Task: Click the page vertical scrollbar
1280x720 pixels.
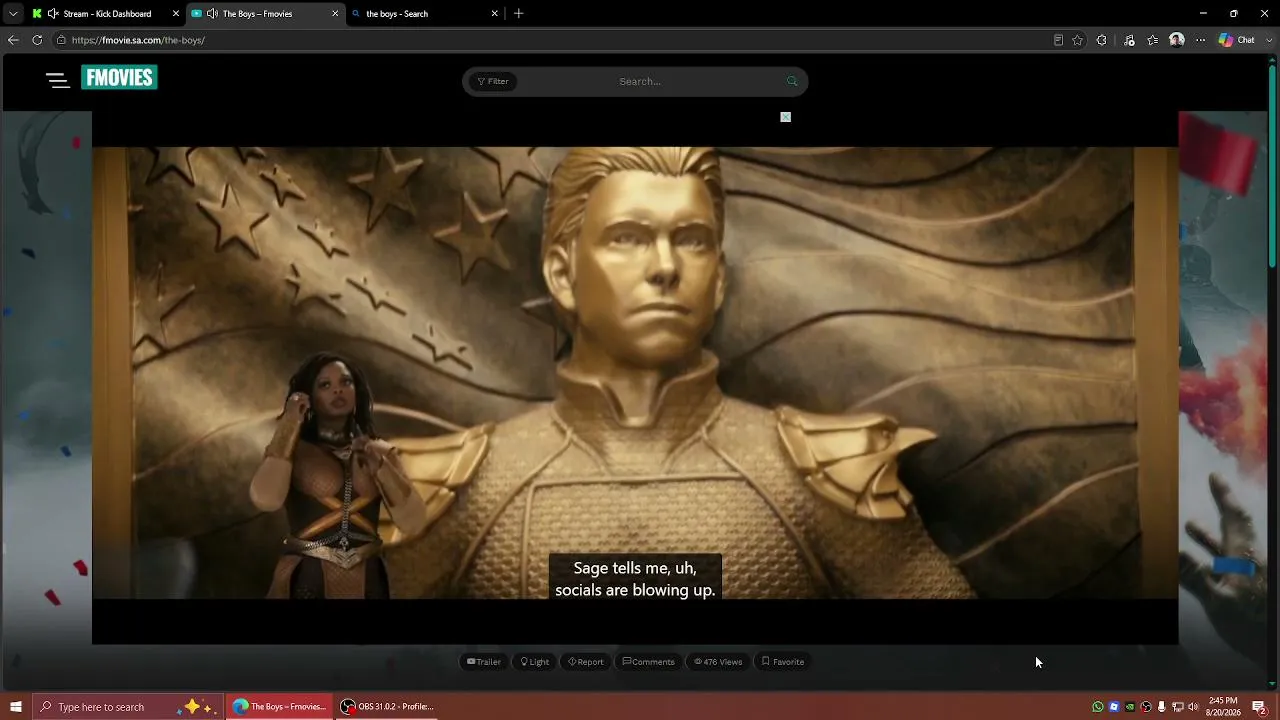Action: 1272,165
